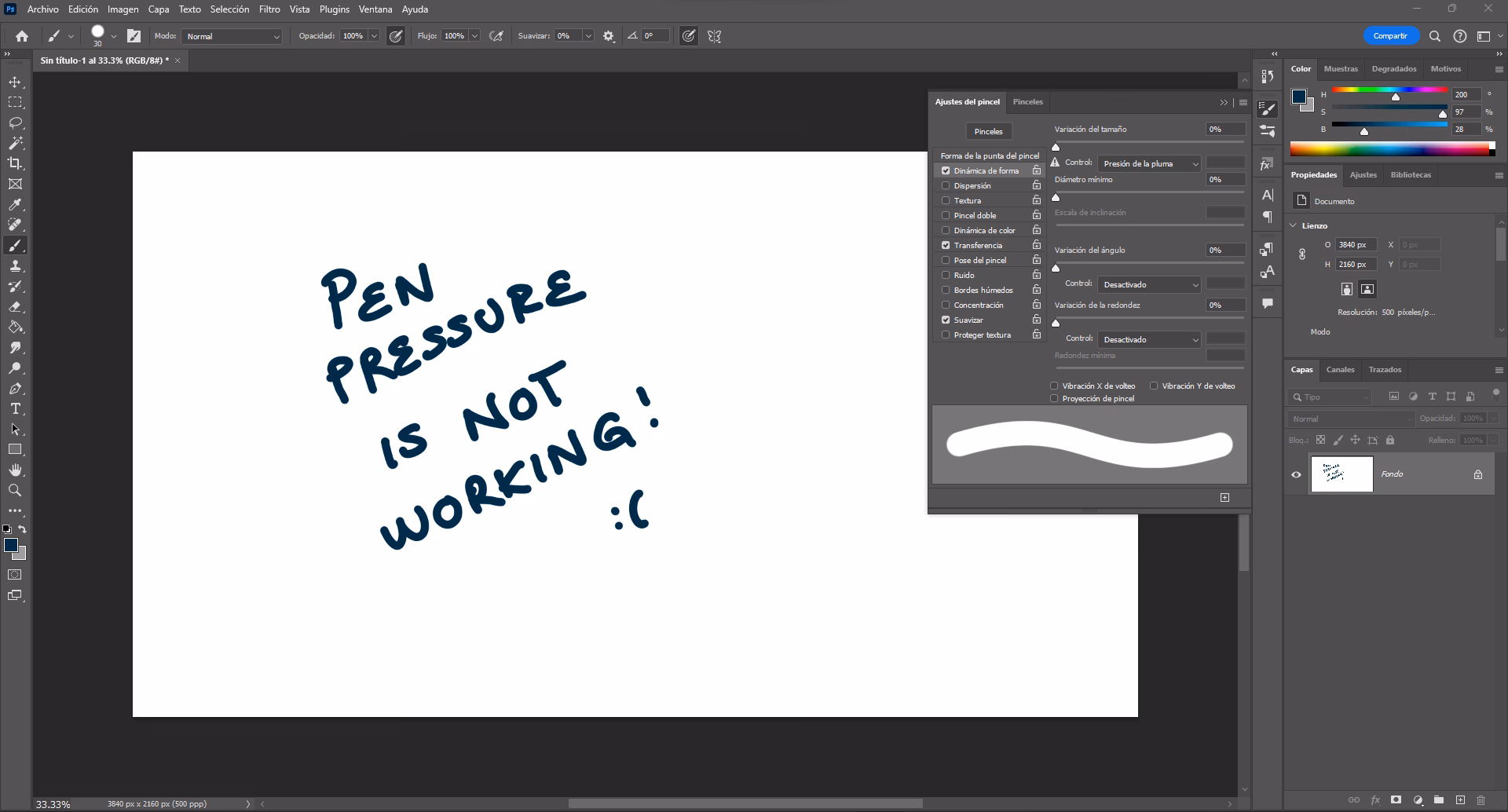Select the Eyedropper tool
Image resolution: width=1508 pixels, height=812 pixels.
click(x=16, y=204)
